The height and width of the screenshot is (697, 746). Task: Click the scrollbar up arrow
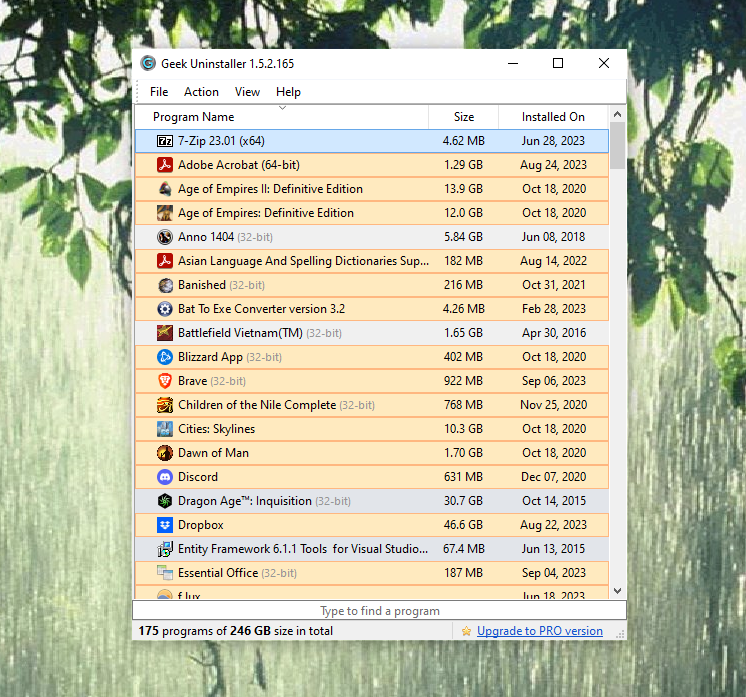click(618, 114)
